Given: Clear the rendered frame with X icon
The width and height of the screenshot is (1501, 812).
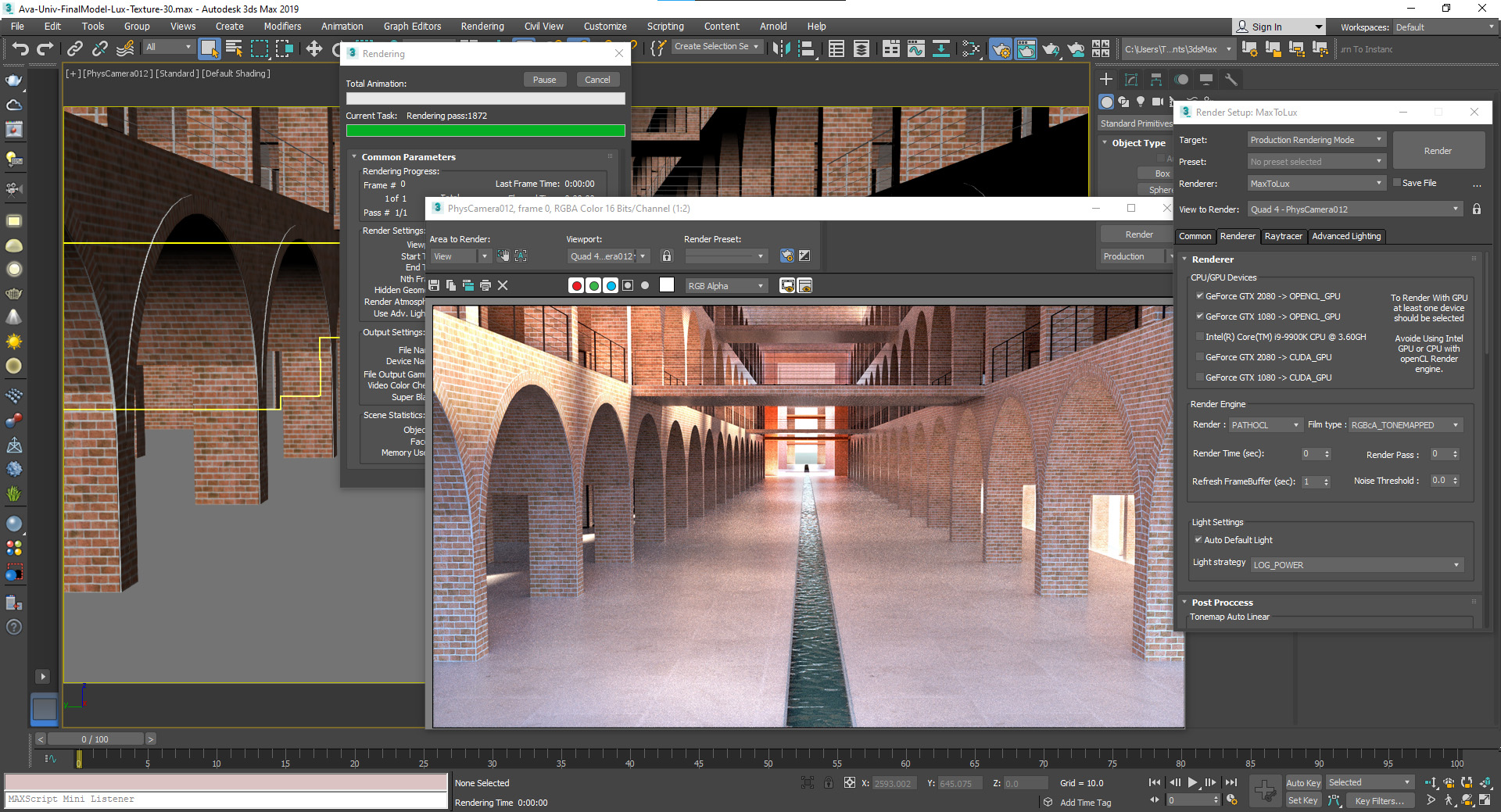Looking at the screenshot, I should point(503,286).
